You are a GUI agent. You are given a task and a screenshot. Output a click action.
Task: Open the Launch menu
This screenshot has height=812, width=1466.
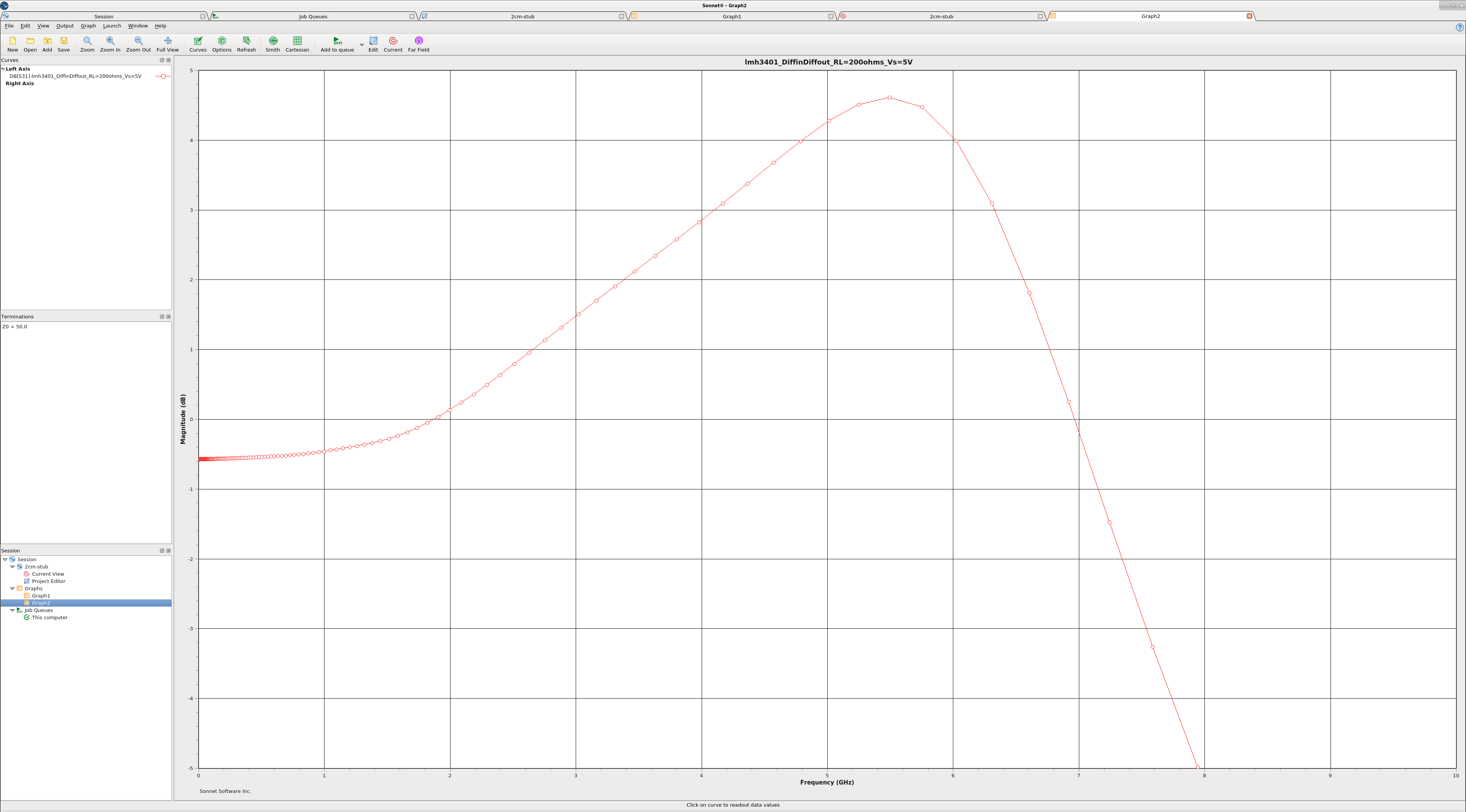[112, 26]
